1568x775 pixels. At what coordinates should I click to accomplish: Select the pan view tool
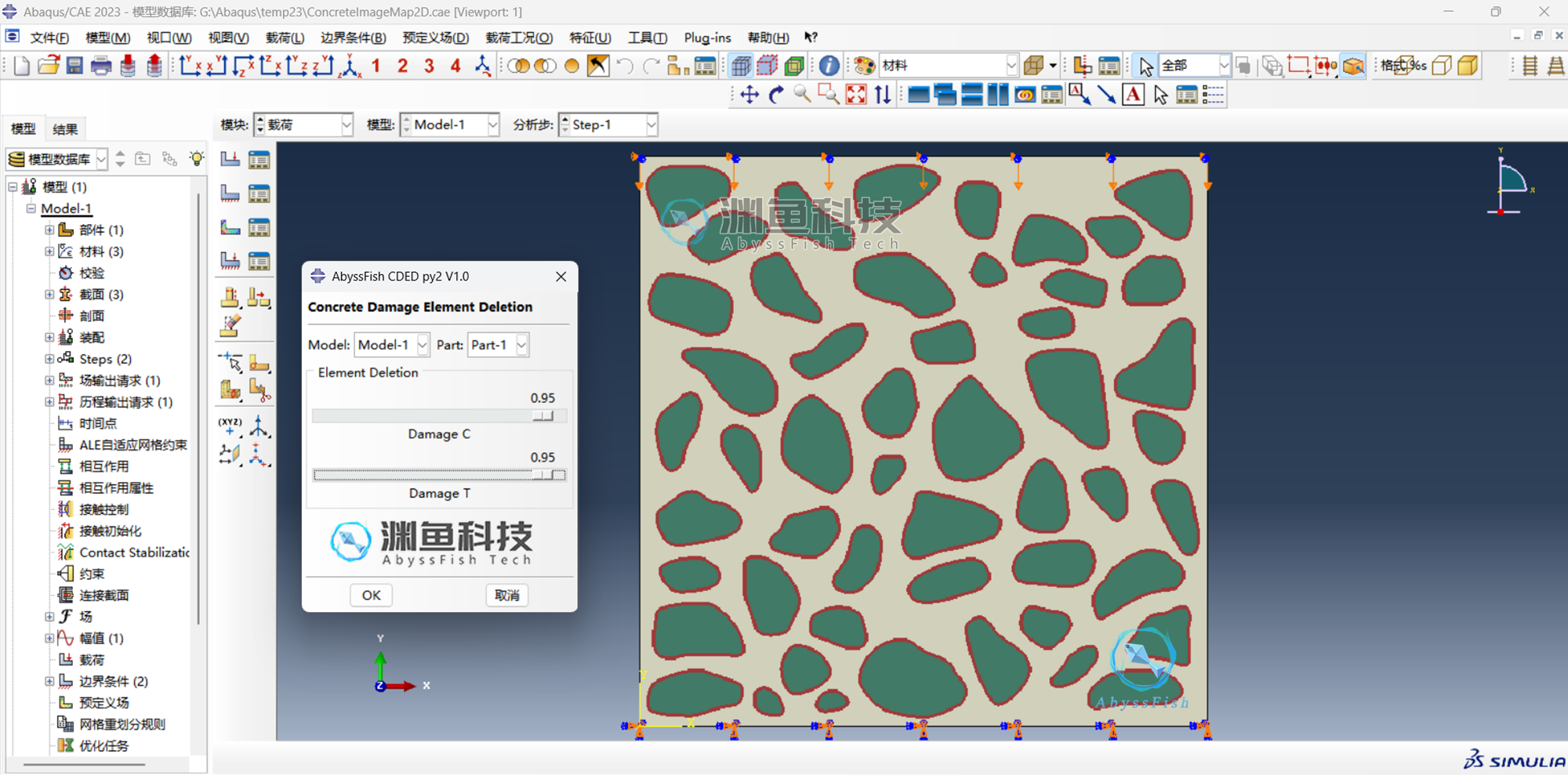click(x=750, y=95)
